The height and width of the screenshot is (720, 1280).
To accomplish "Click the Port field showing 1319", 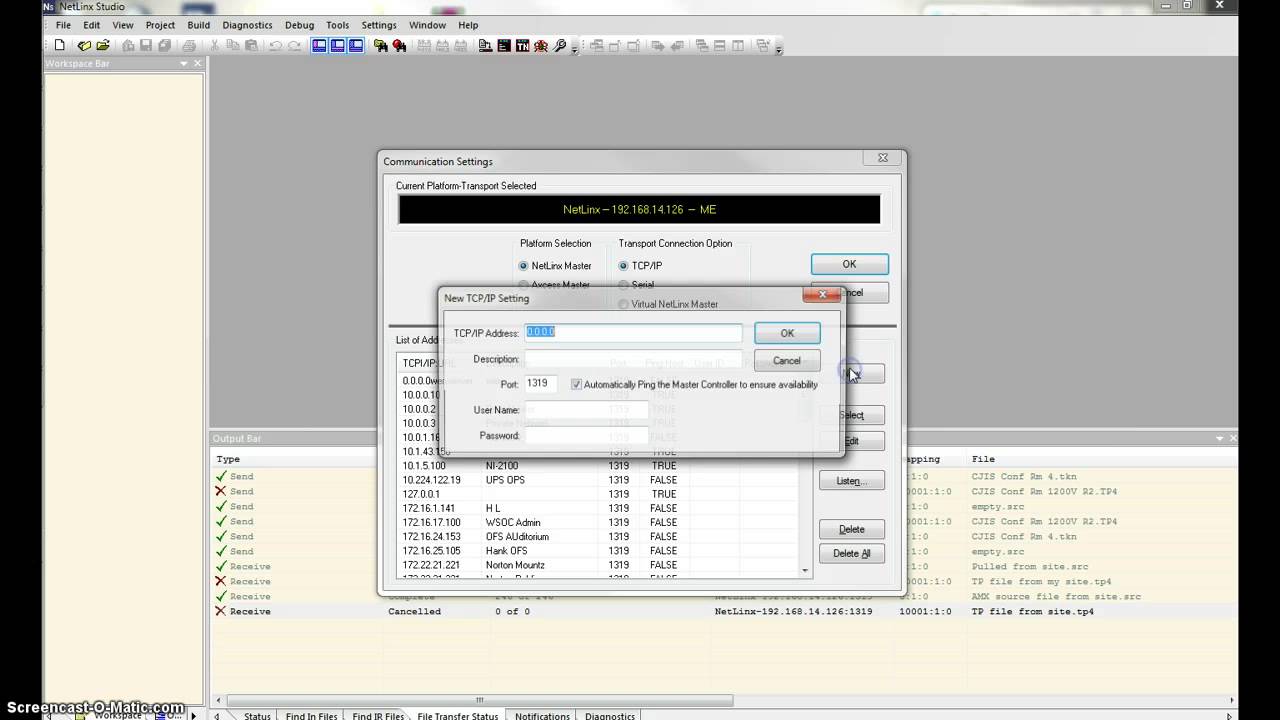I will click(x=540, y=384).
